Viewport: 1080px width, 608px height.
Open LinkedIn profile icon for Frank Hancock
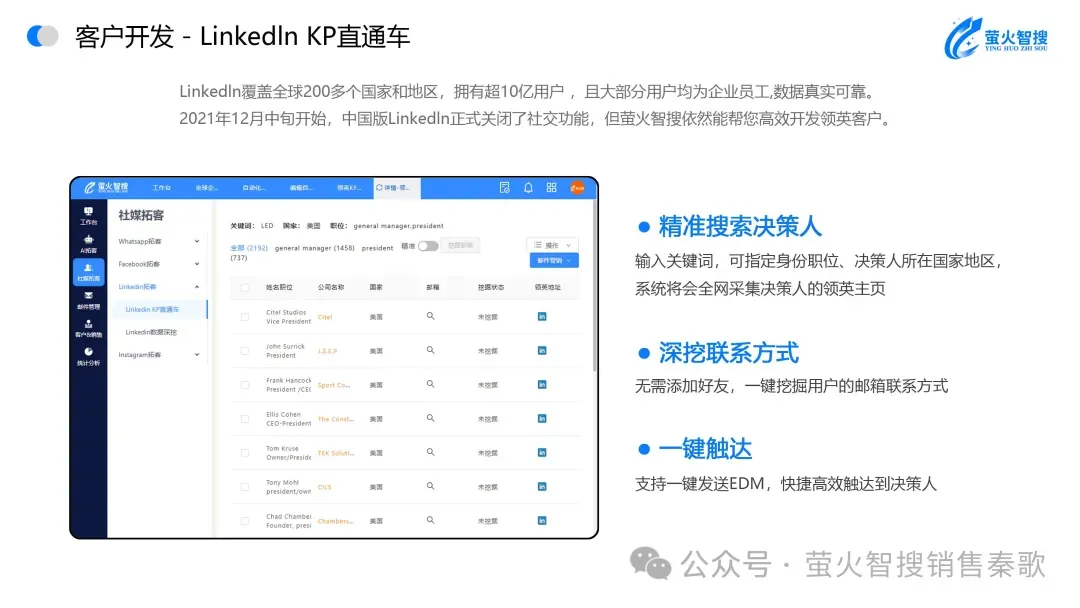coord(542,384)
